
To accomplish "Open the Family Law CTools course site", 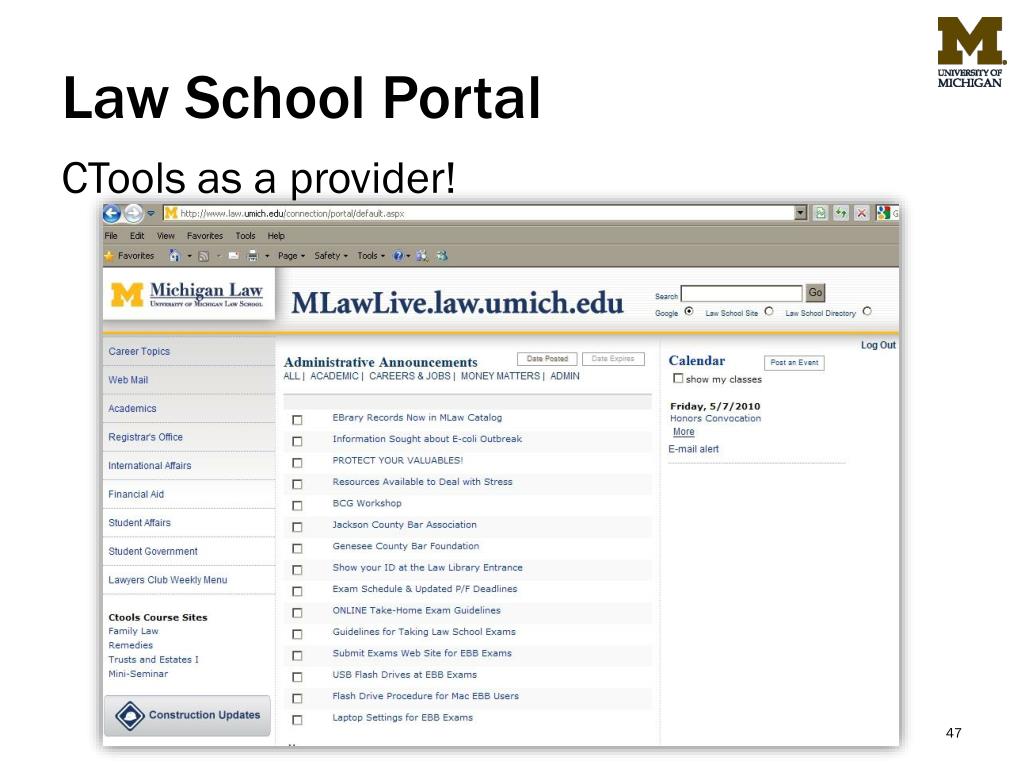I will click(x=133, y=631).
